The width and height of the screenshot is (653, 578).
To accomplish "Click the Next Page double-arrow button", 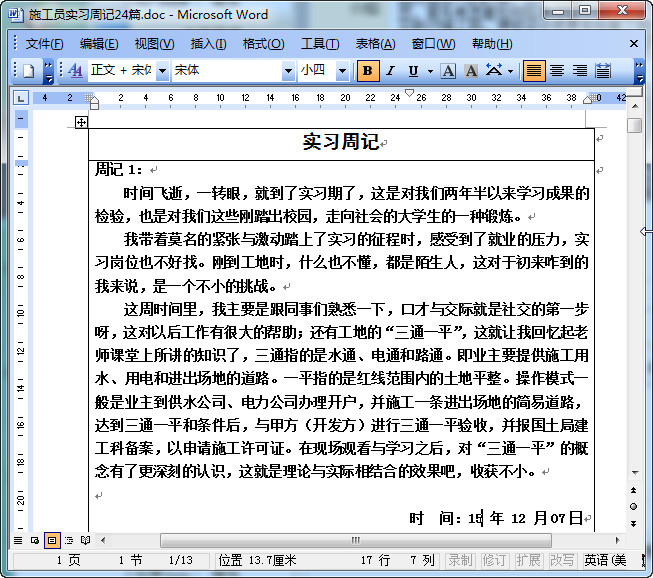I will pos(633,523).
